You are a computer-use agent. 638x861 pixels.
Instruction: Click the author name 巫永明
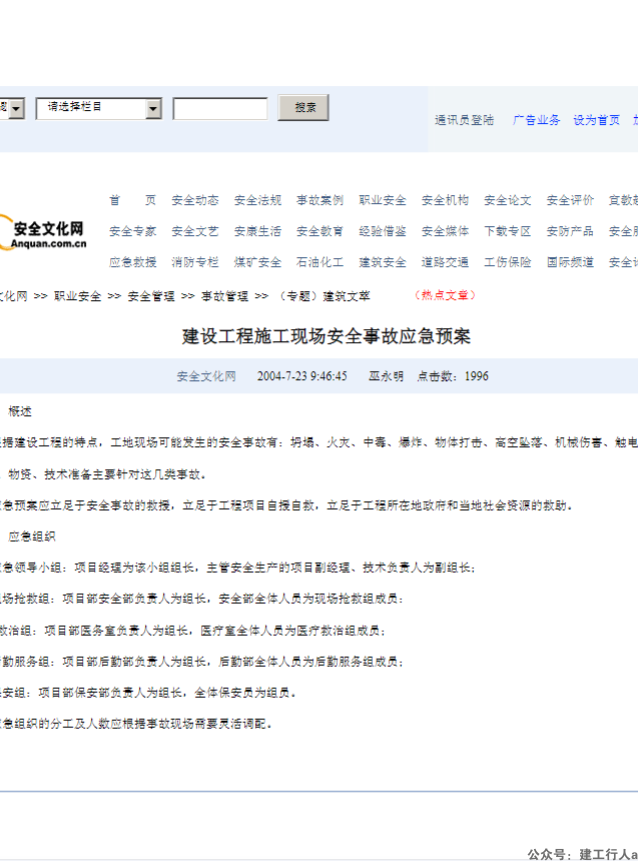(x=386, y=376)
